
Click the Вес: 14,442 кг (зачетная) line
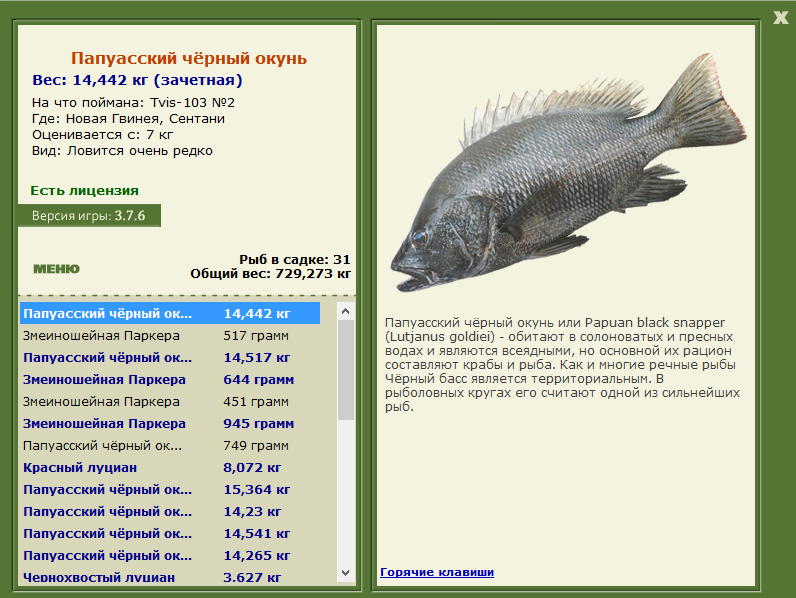pyautogui.click(x=137, y=80)
